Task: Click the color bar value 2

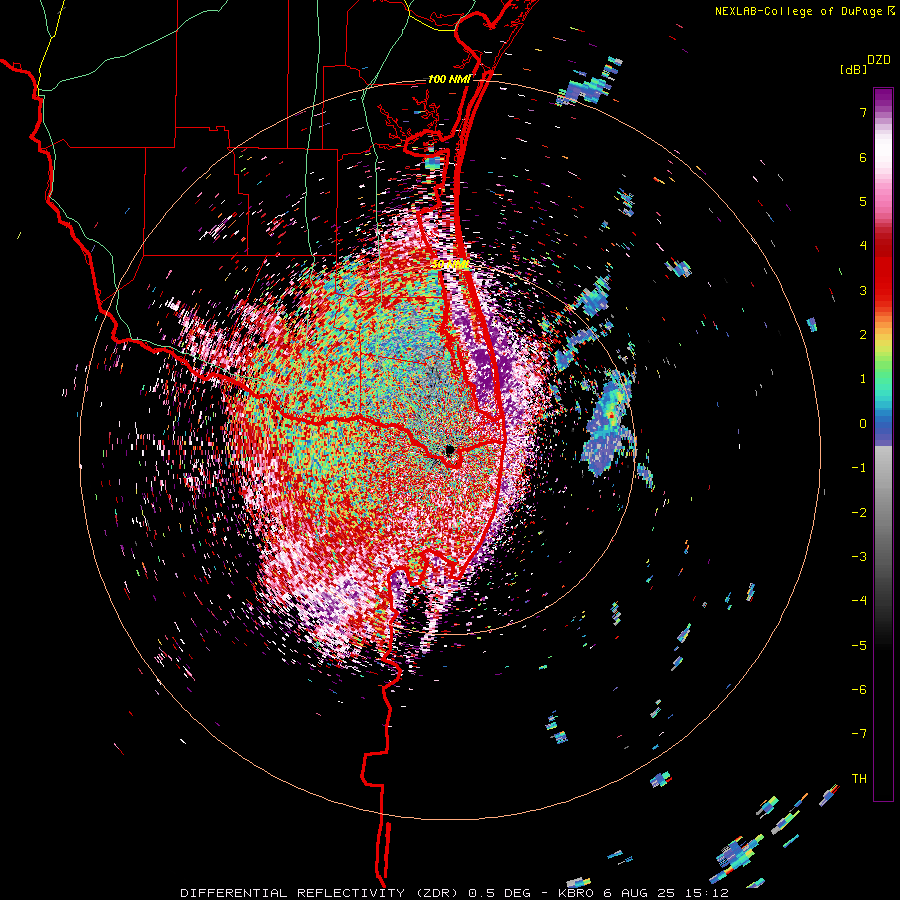Action: click(x=863, y=335)
